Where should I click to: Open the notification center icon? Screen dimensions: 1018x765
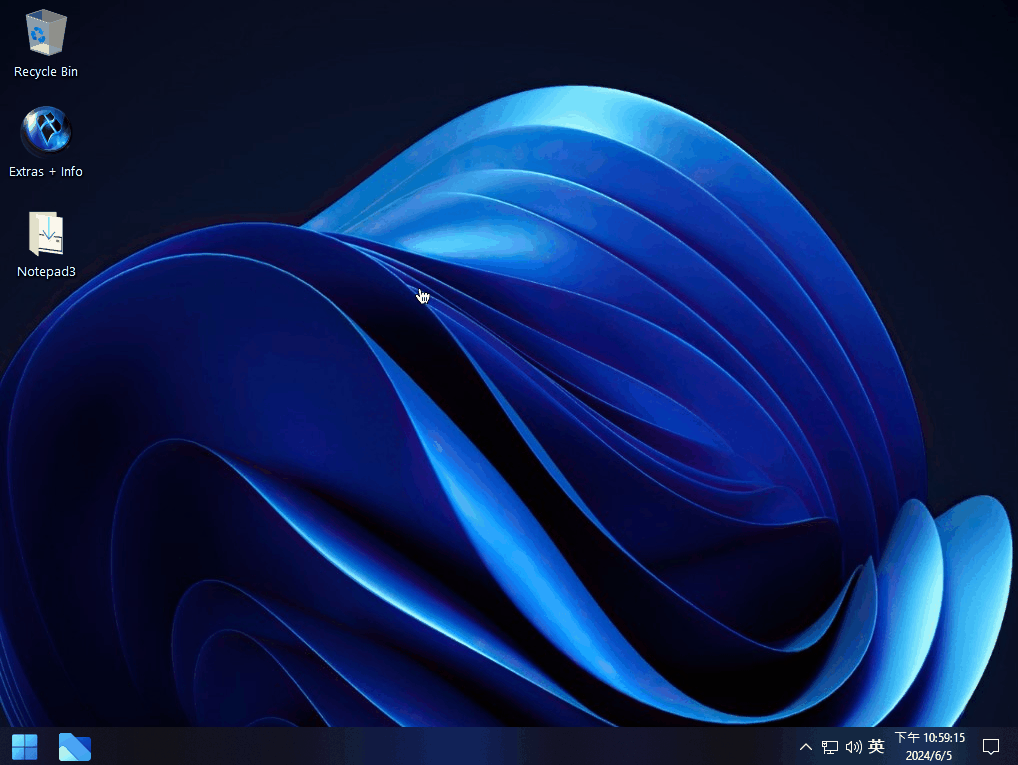click(991, 747)
